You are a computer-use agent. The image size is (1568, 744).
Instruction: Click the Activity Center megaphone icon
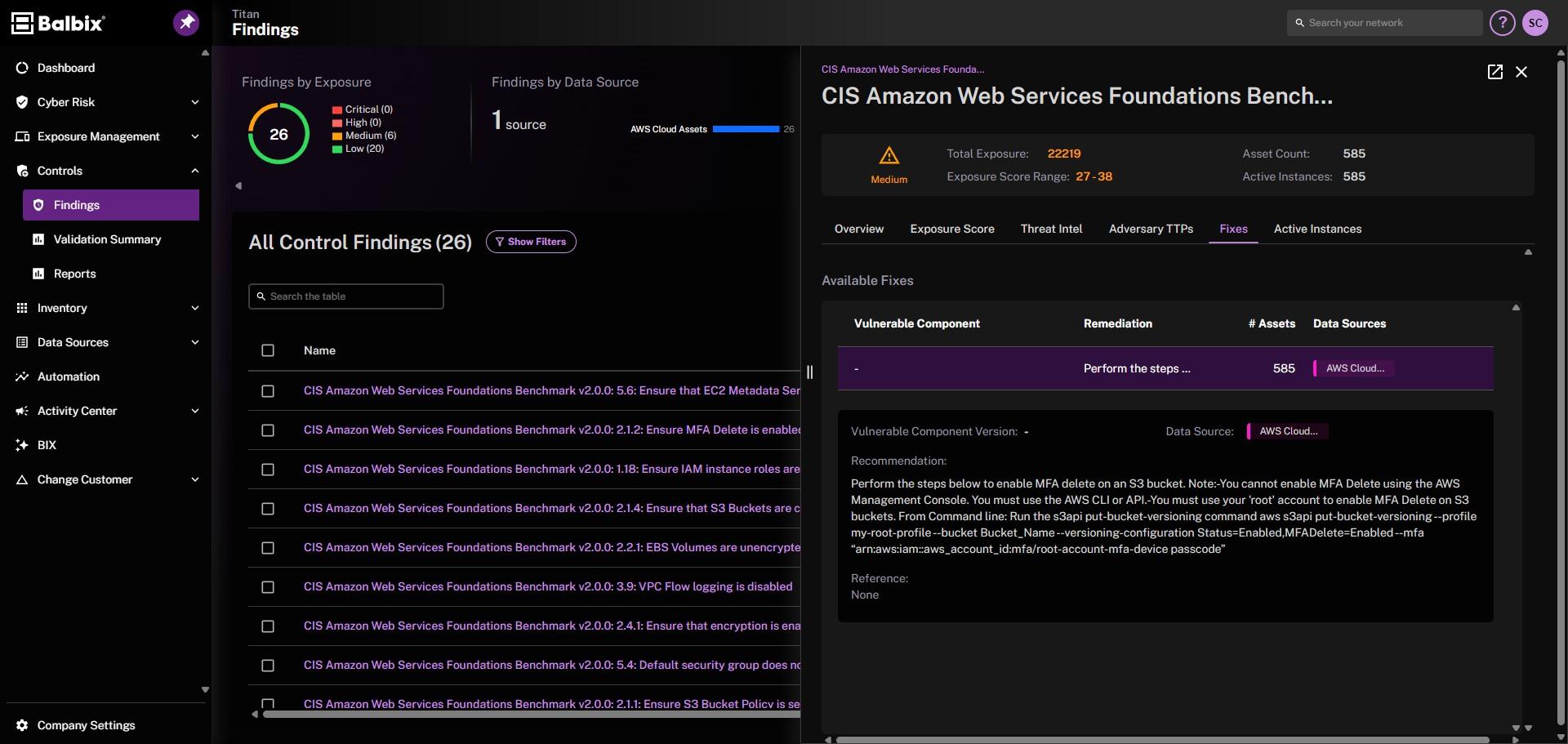pos(22,411)
